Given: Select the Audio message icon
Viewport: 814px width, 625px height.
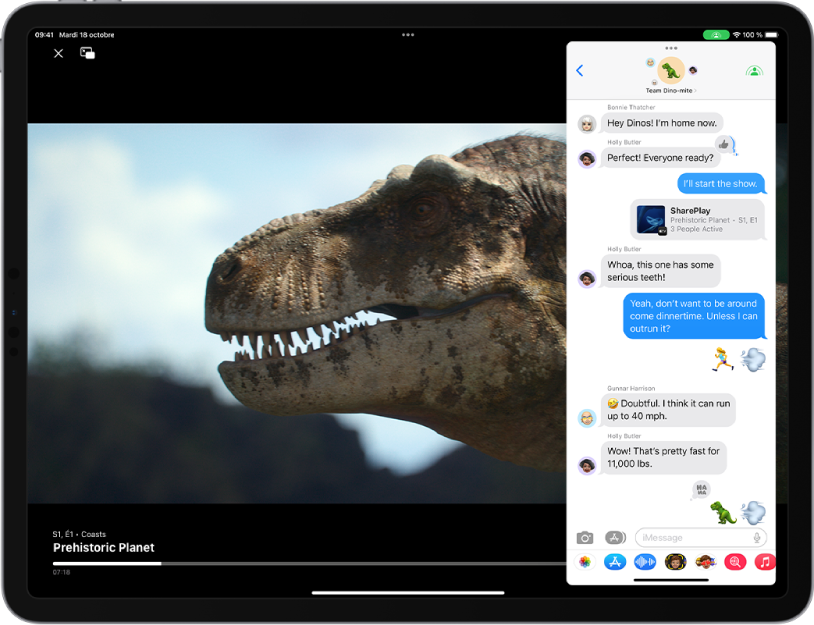Looking at the screenshot, I should point(644,562).
